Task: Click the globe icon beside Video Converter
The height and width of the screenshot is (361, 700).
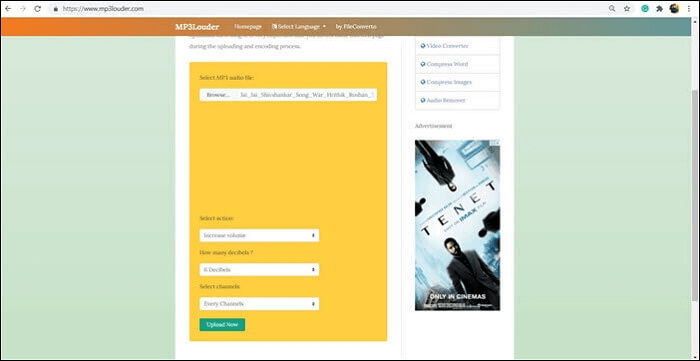Action: [x=423, y=46]
